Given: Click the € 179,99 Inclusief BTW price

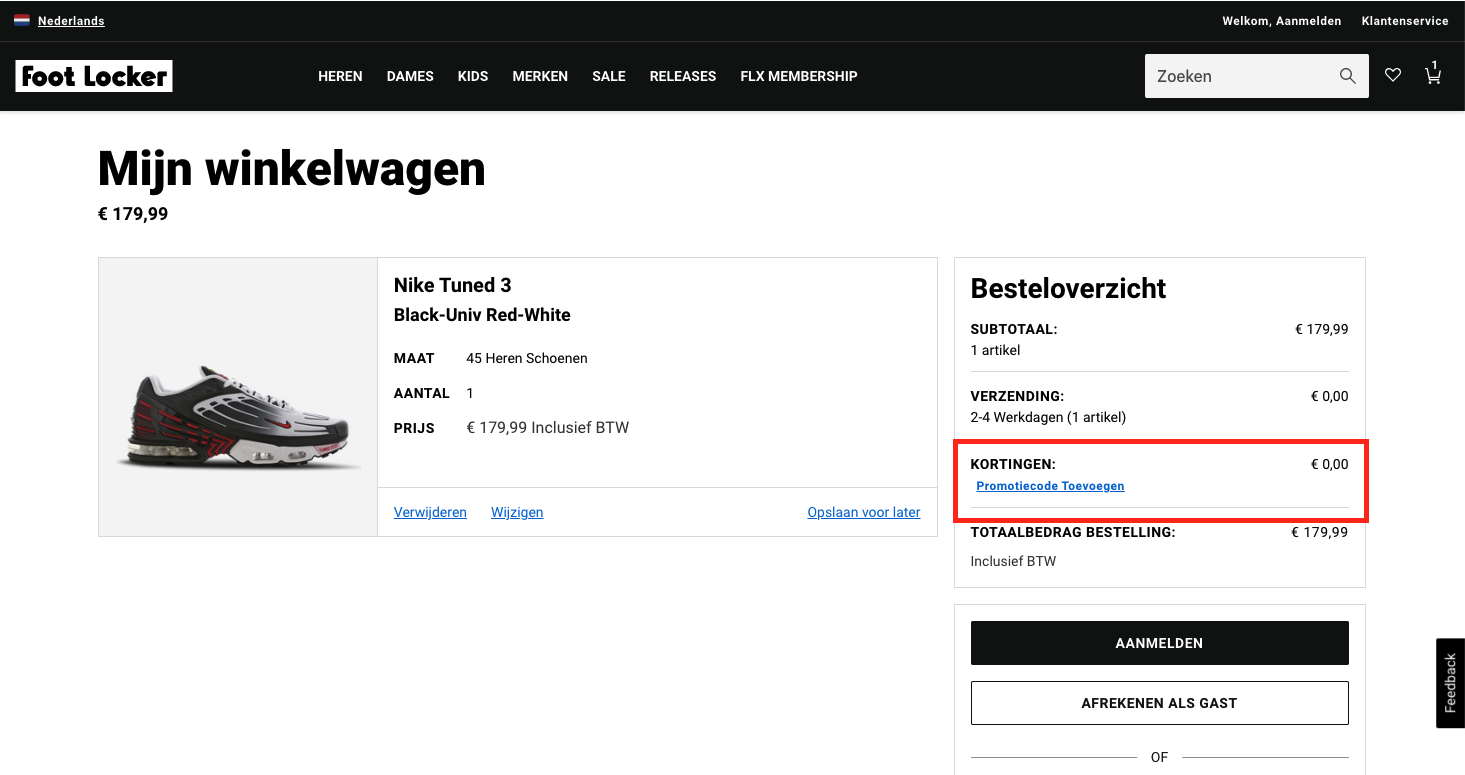Looking at the screenshot, I should point(548,428).
